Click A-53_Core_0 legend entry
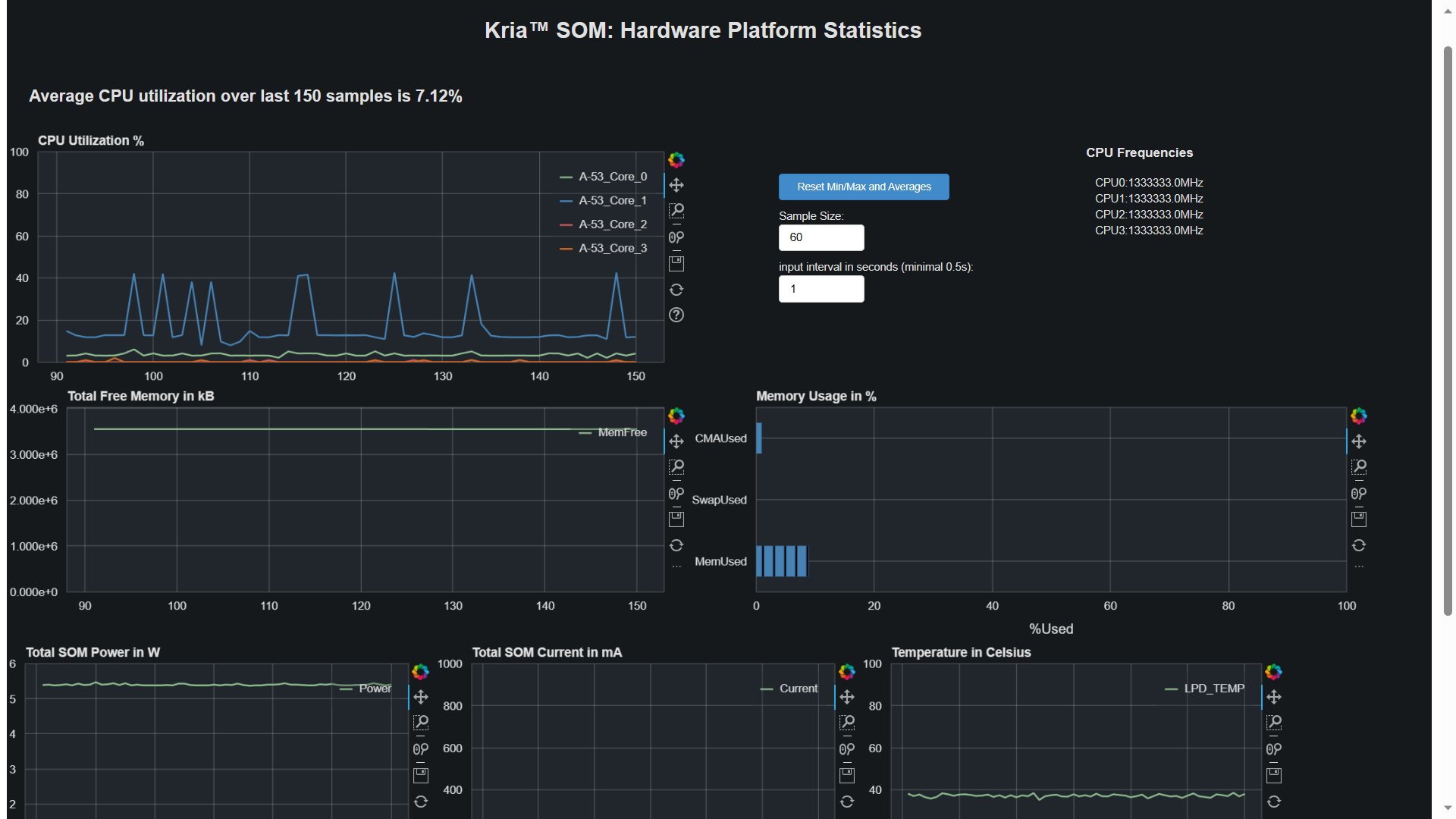 pyautogui.click(x=604, y=177)
